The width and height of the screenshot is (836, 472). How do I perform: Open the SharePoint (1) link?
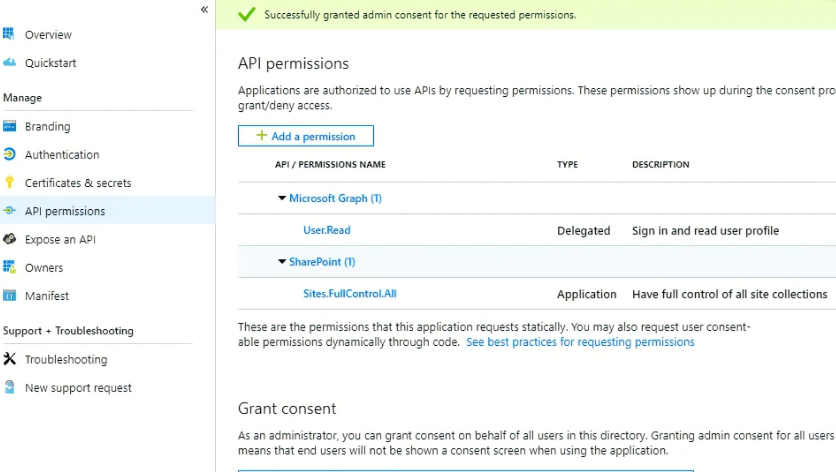click(x=322, y=262)
